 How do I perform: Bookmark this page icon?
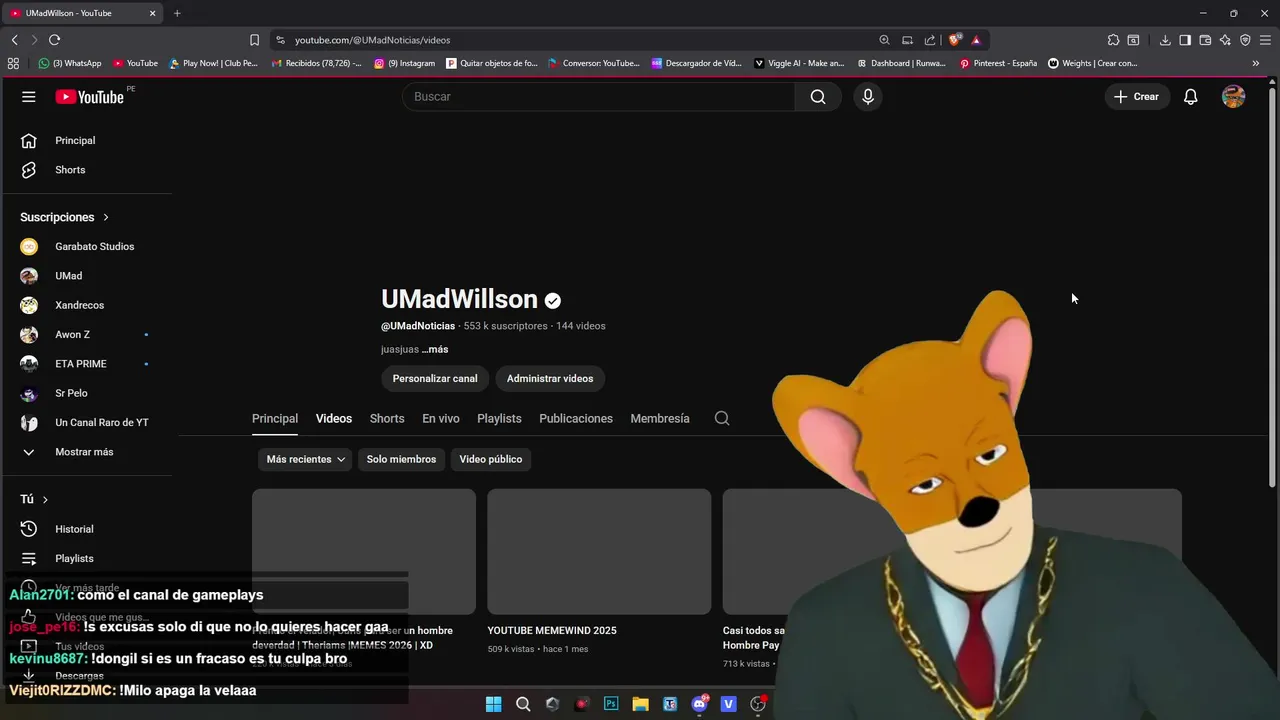tap(254, 40)
